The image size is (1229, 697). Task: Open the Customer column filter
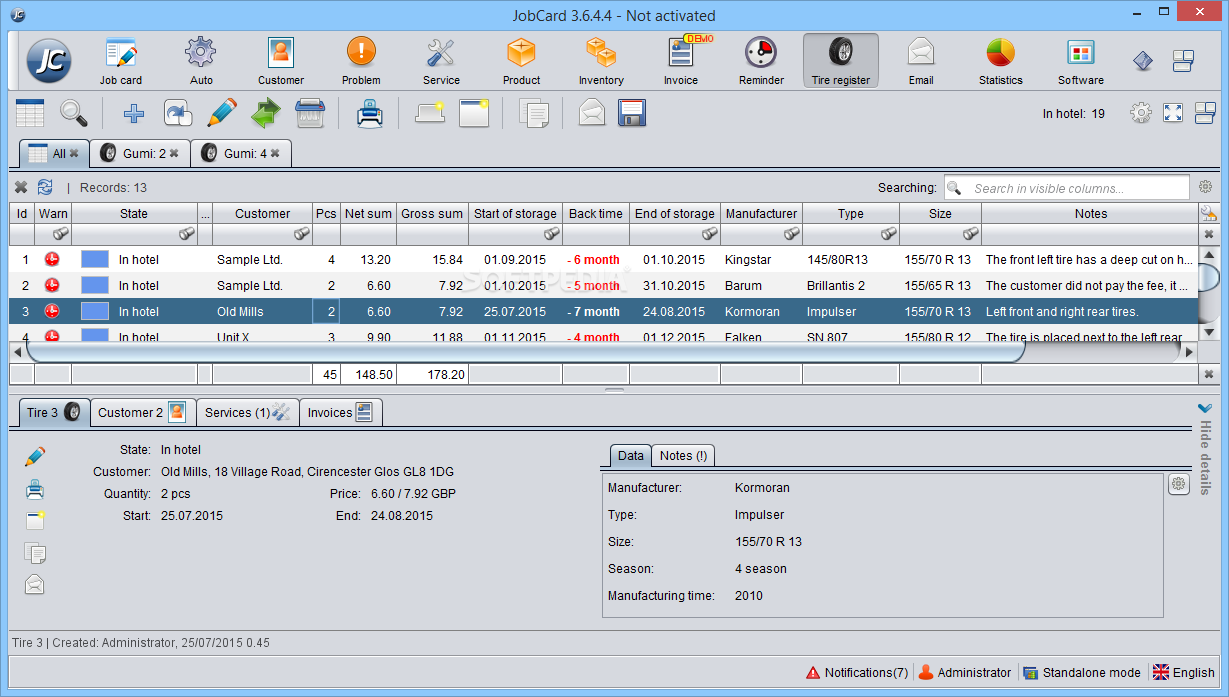pos(301,234)
